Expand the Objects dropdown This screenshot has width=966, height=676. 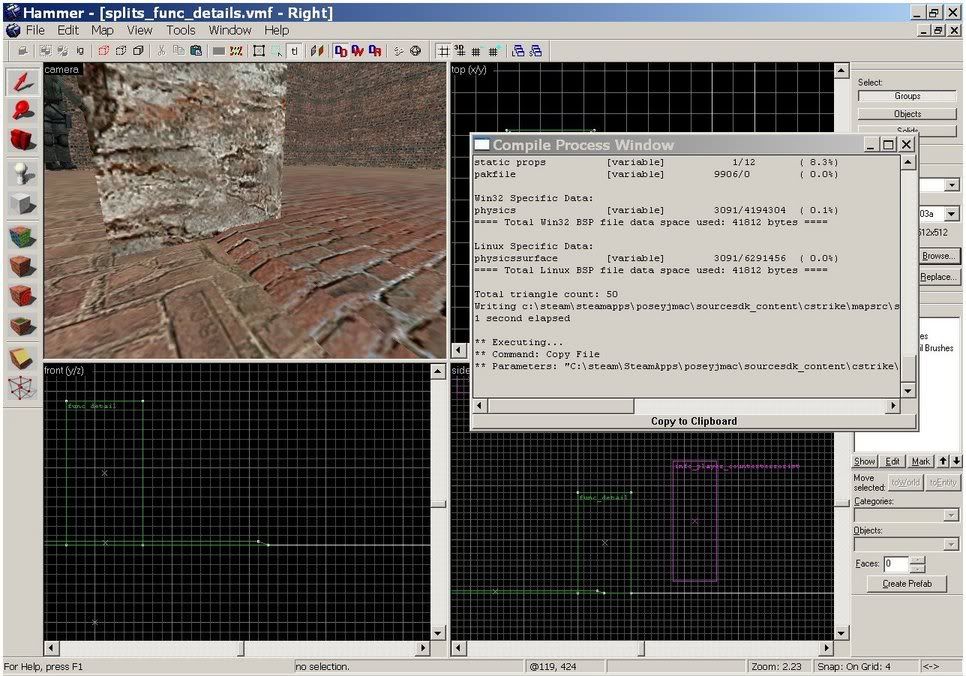(950, 544)
